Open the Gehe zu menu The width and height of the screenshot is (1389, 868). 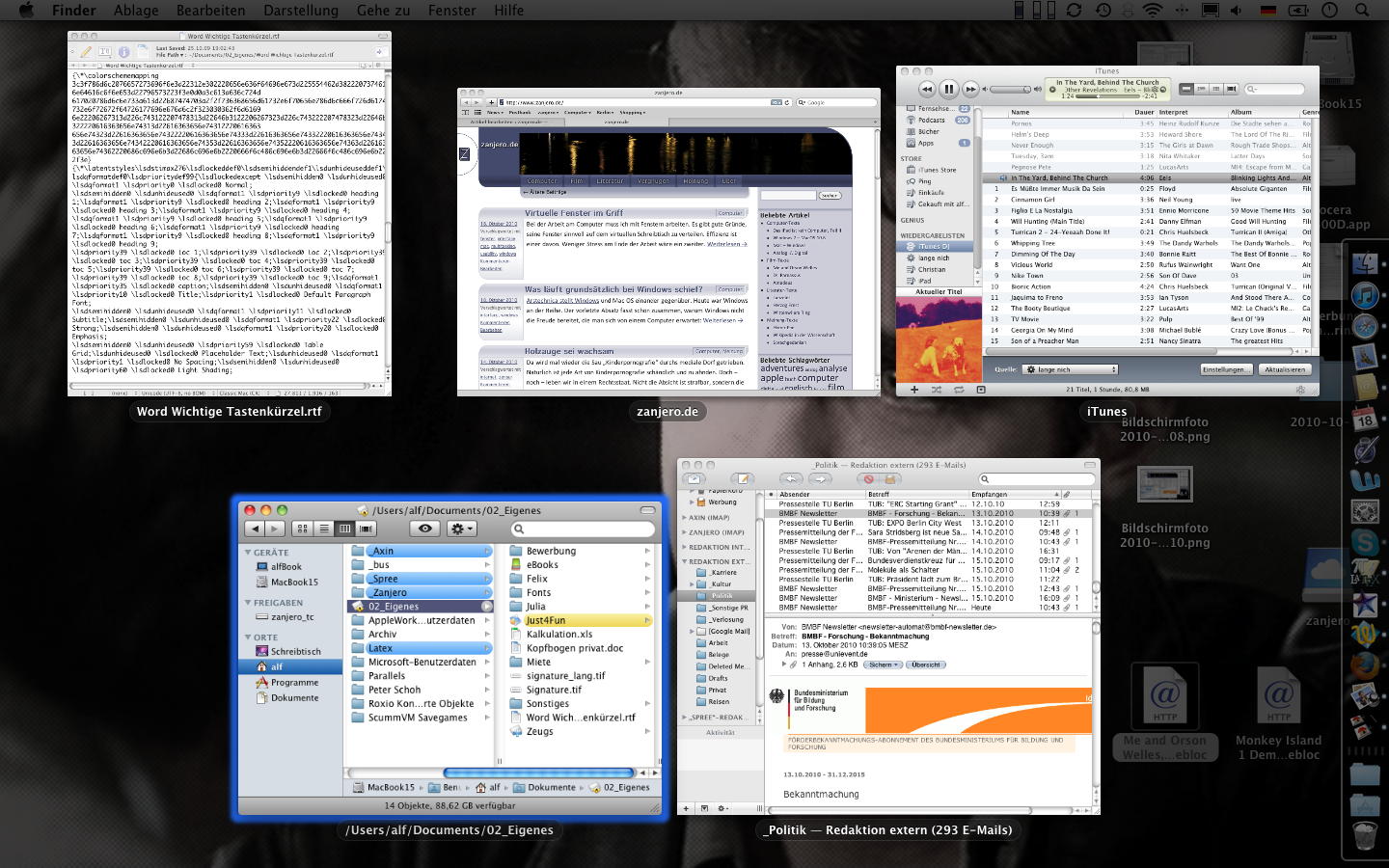click(x=383, y=10)
